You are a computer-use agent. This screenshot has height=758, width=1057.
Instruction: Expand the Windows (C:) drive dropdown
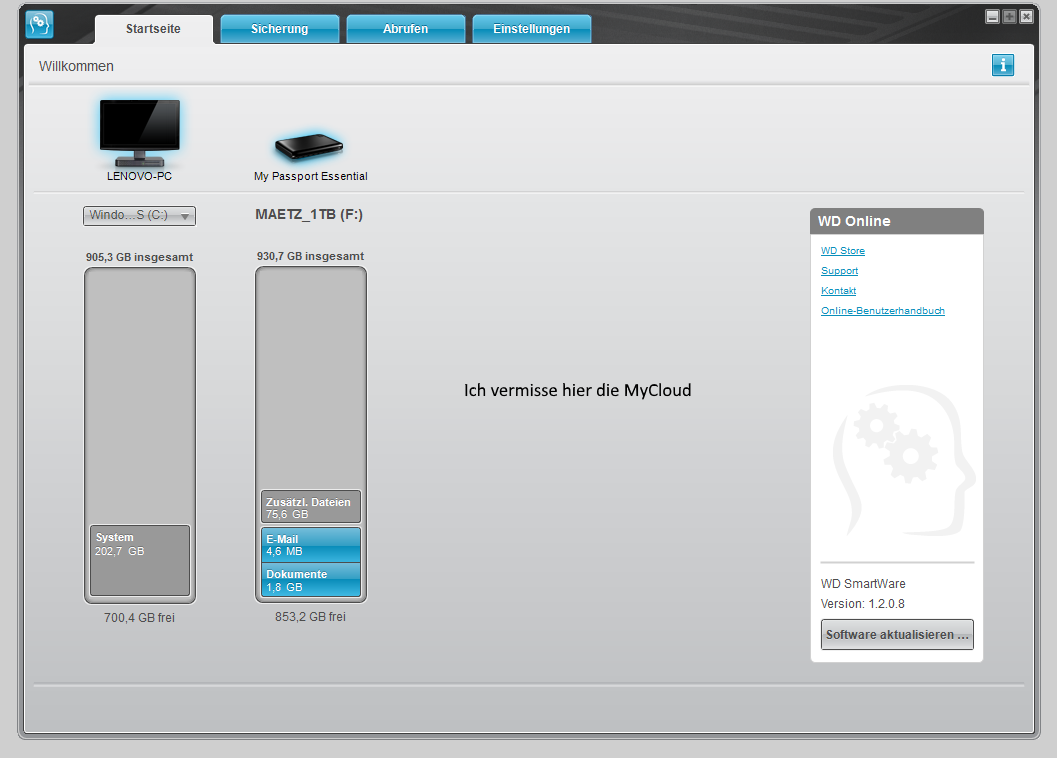click(140, 216)
